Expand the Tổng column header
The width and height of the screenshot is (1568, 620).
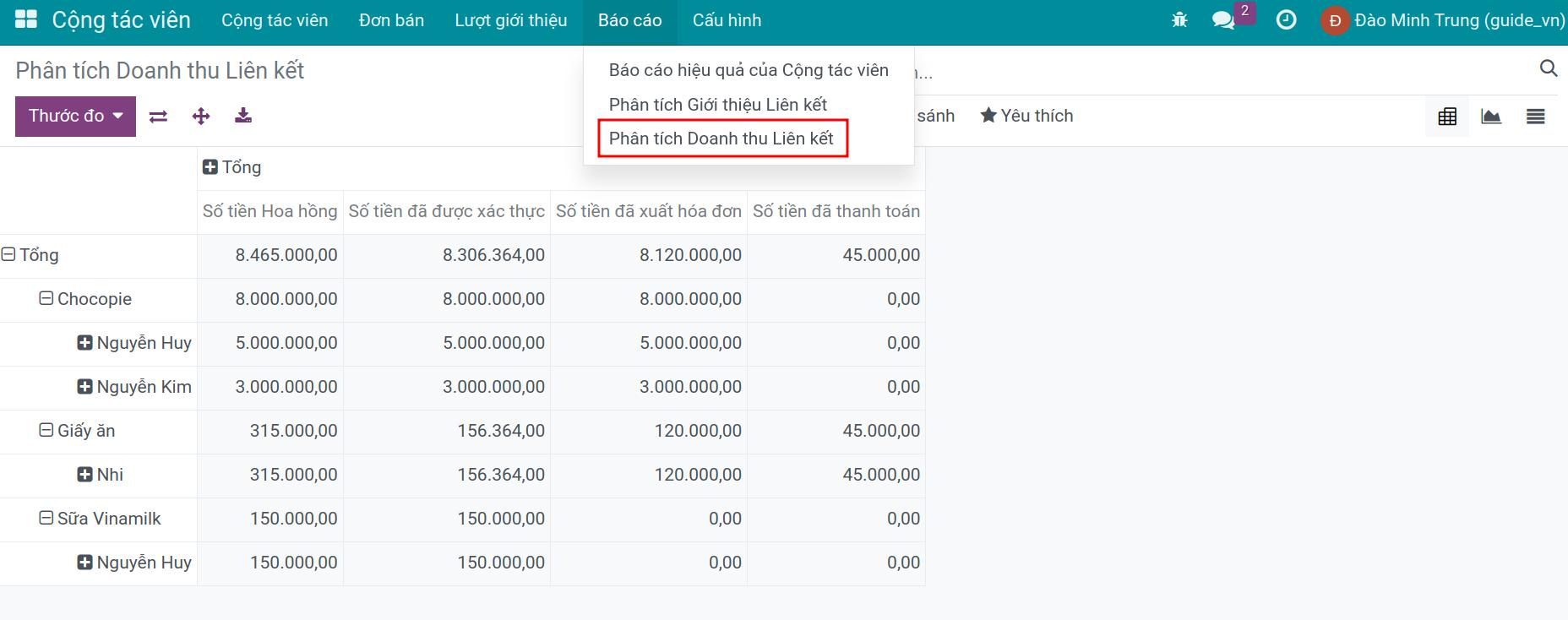[x=231, y=167]
